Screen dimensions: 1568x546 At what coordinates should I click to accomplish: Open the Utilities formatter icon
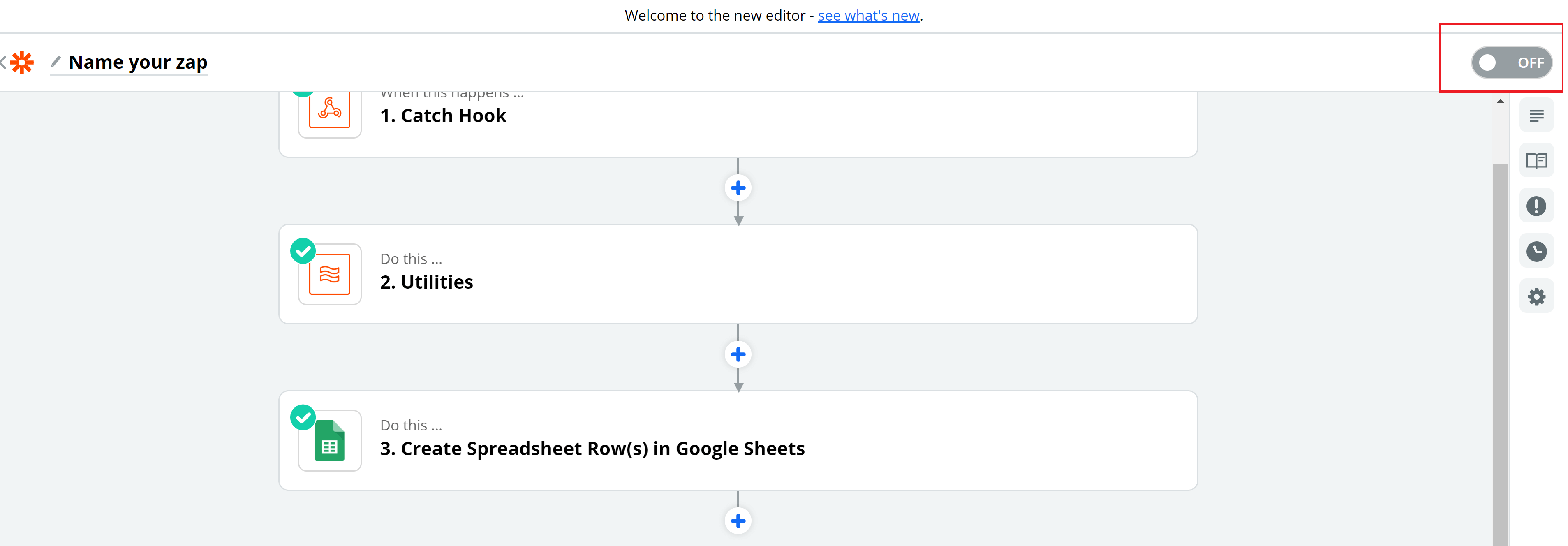pos(329,275)
